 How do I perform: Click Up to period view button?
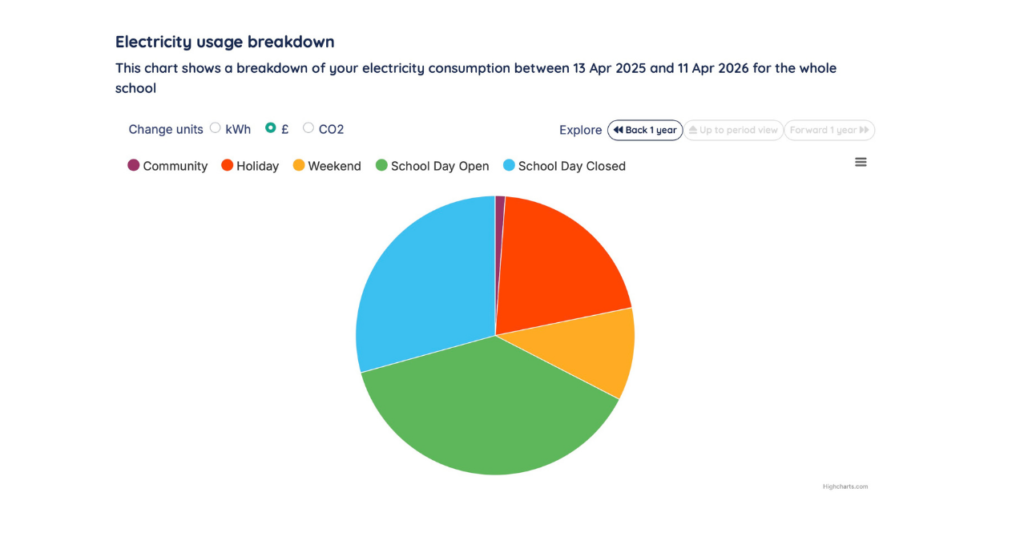733,130
